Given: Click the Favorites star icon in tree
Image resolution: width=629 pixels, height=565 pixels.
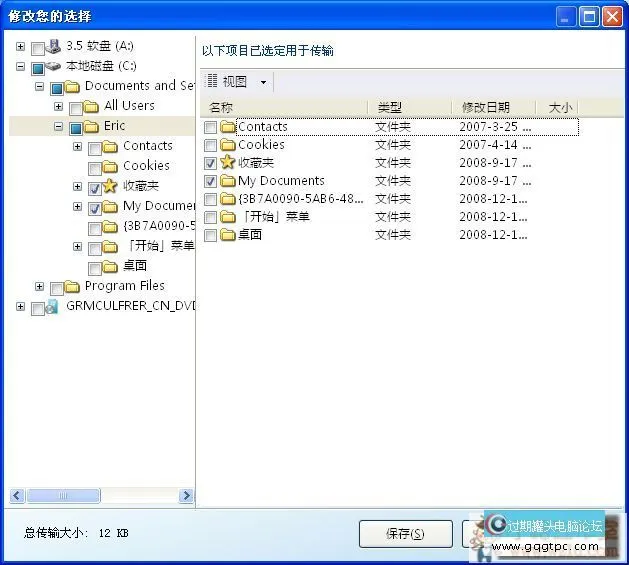Looking at the screenshot, I should pyautogui.click(x=110, y=186).
